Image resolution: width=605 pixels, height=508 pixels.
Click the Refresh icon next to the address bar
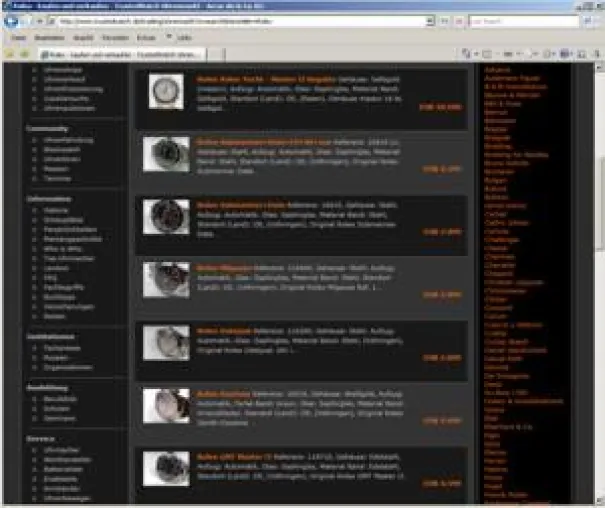(444, 21)
